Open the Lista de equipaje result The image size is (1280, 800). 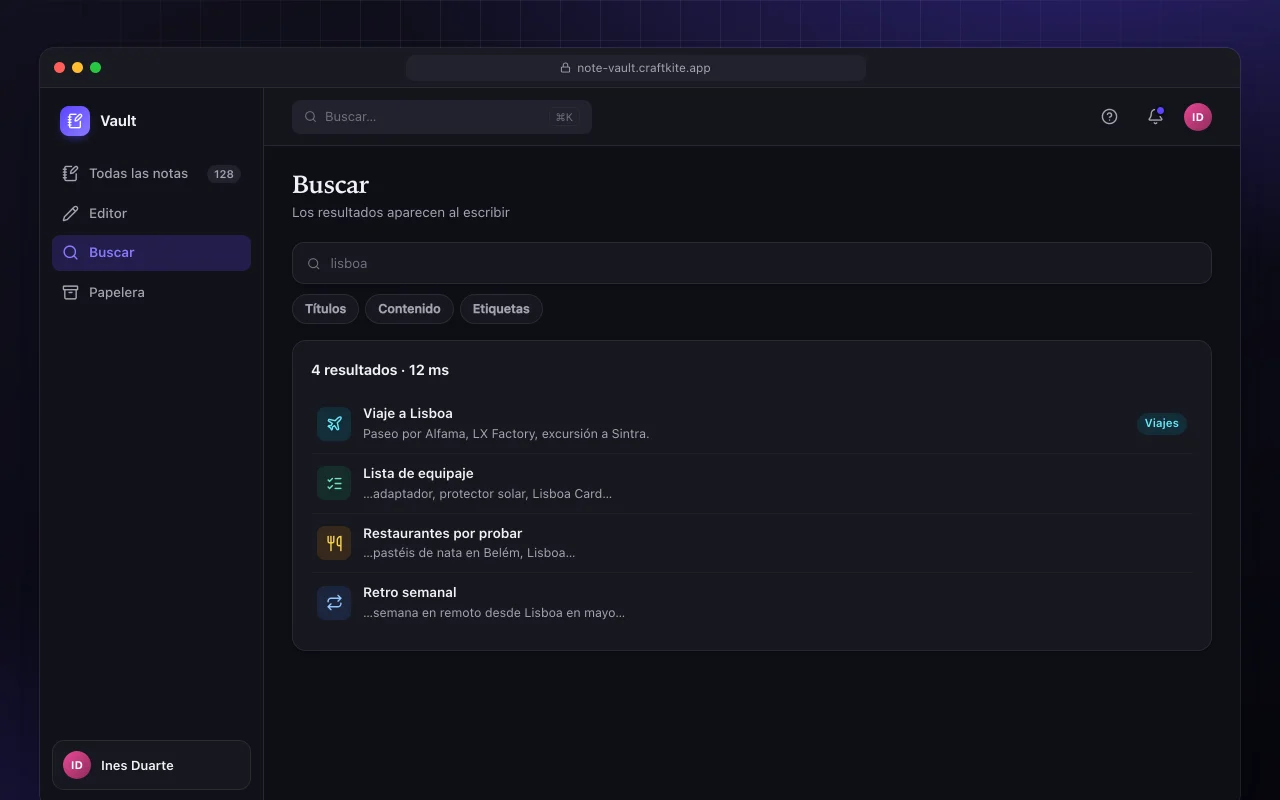[x=752, y=484]
